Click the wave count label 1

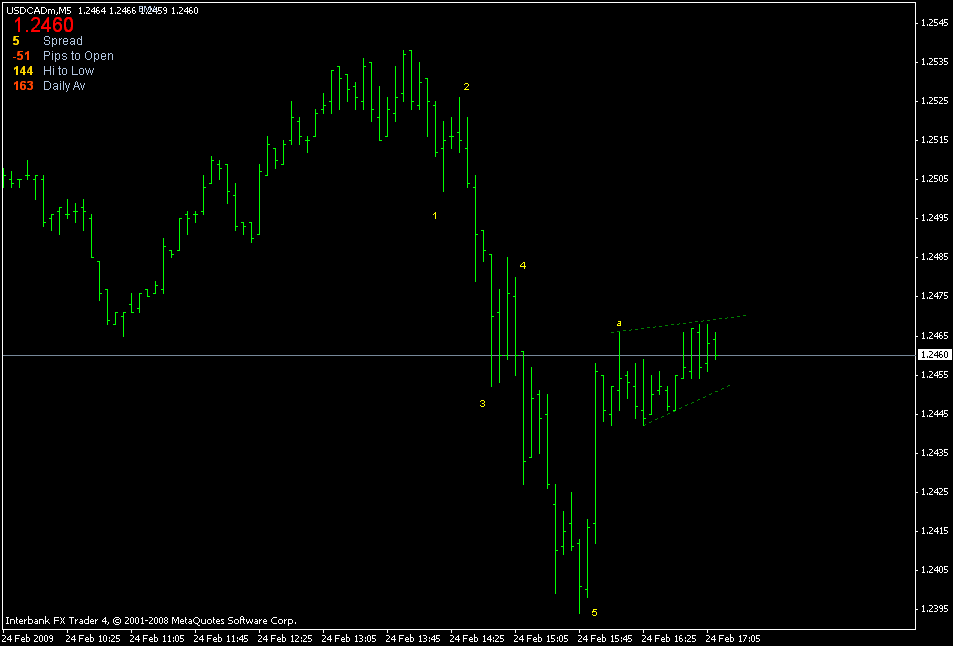(x=434, y=215)
